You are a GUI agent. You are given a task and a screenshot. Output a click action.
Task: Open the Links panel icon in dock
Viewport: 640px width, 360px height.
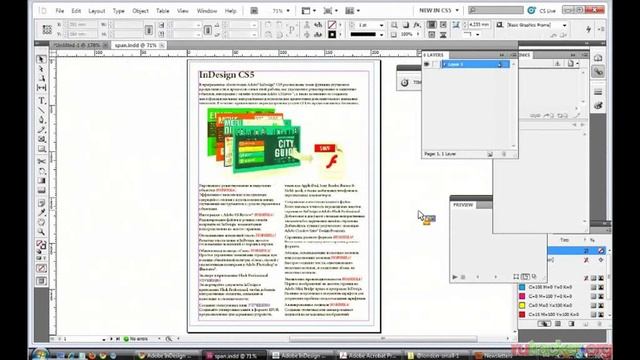tap(598, 72)
